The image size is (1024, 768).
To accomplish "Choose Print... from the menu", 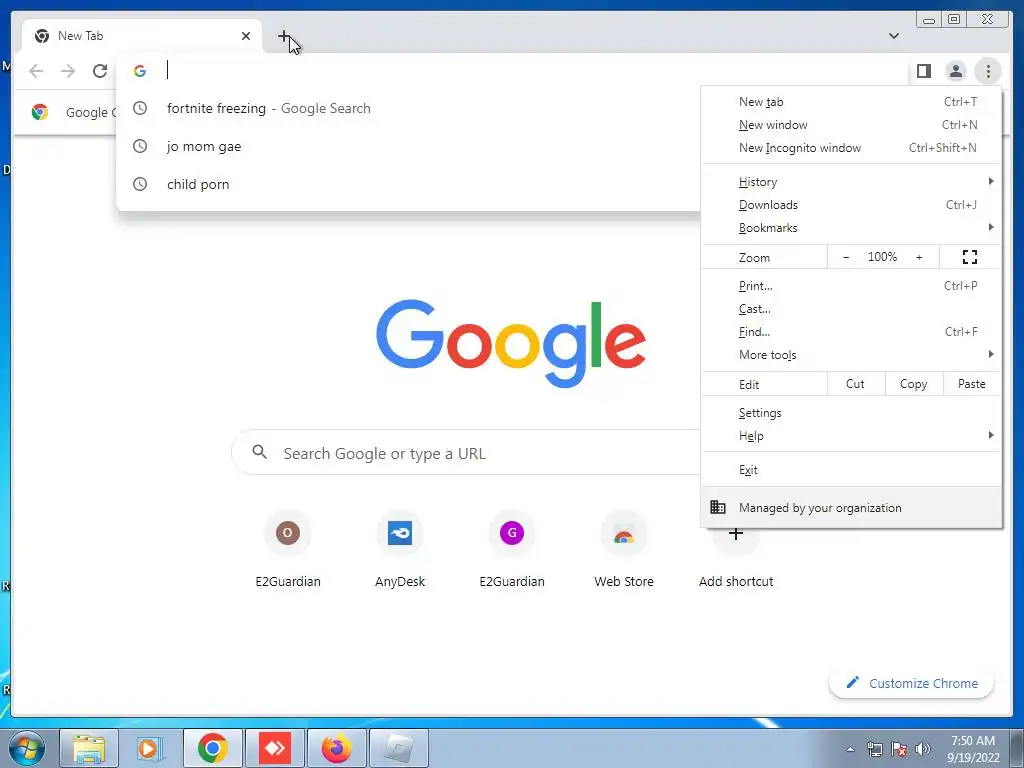I will pos(852,285).
